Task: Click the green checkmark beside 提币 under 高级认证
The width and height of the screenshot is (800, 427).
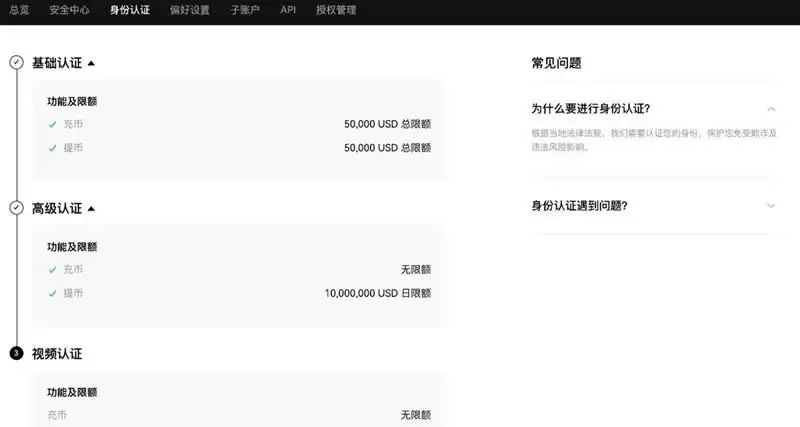Action: click(x=52, y=293)
